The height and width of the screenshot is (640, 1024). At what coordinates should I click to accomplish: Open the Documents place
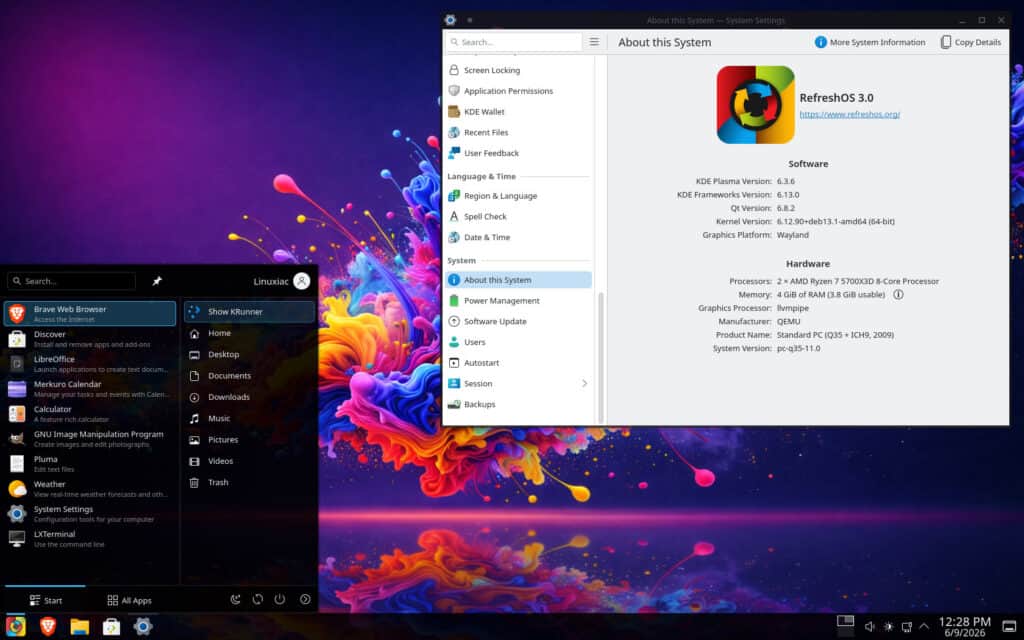[249, 376]
